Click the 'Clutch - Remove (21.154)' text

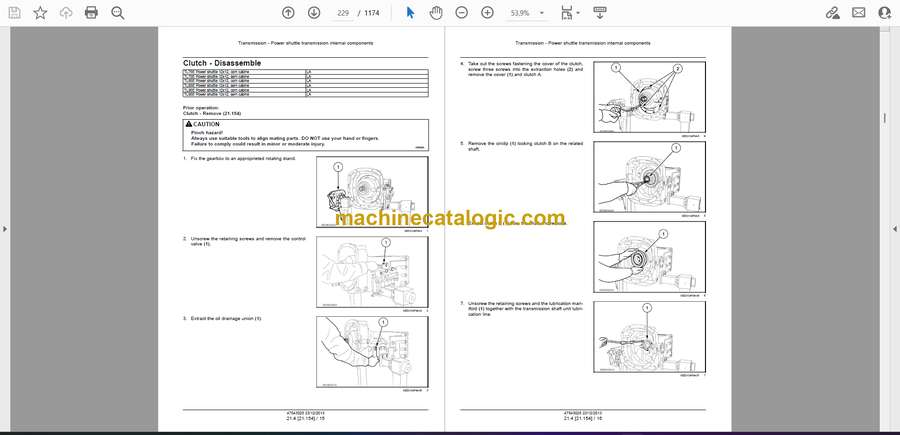(212, 114)
